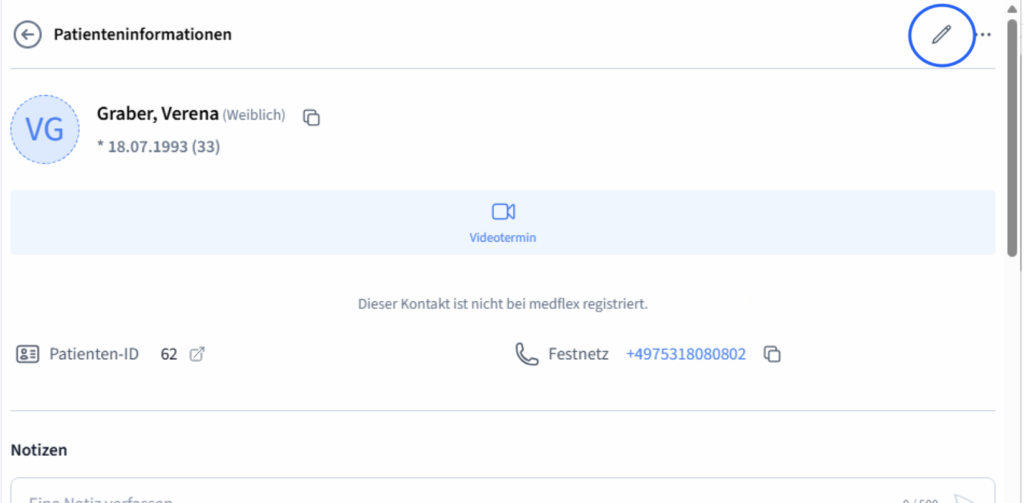Click the ID card icon beside Patienten-ID
Viewport: 1024px width, 503px height.
(27, 355)
